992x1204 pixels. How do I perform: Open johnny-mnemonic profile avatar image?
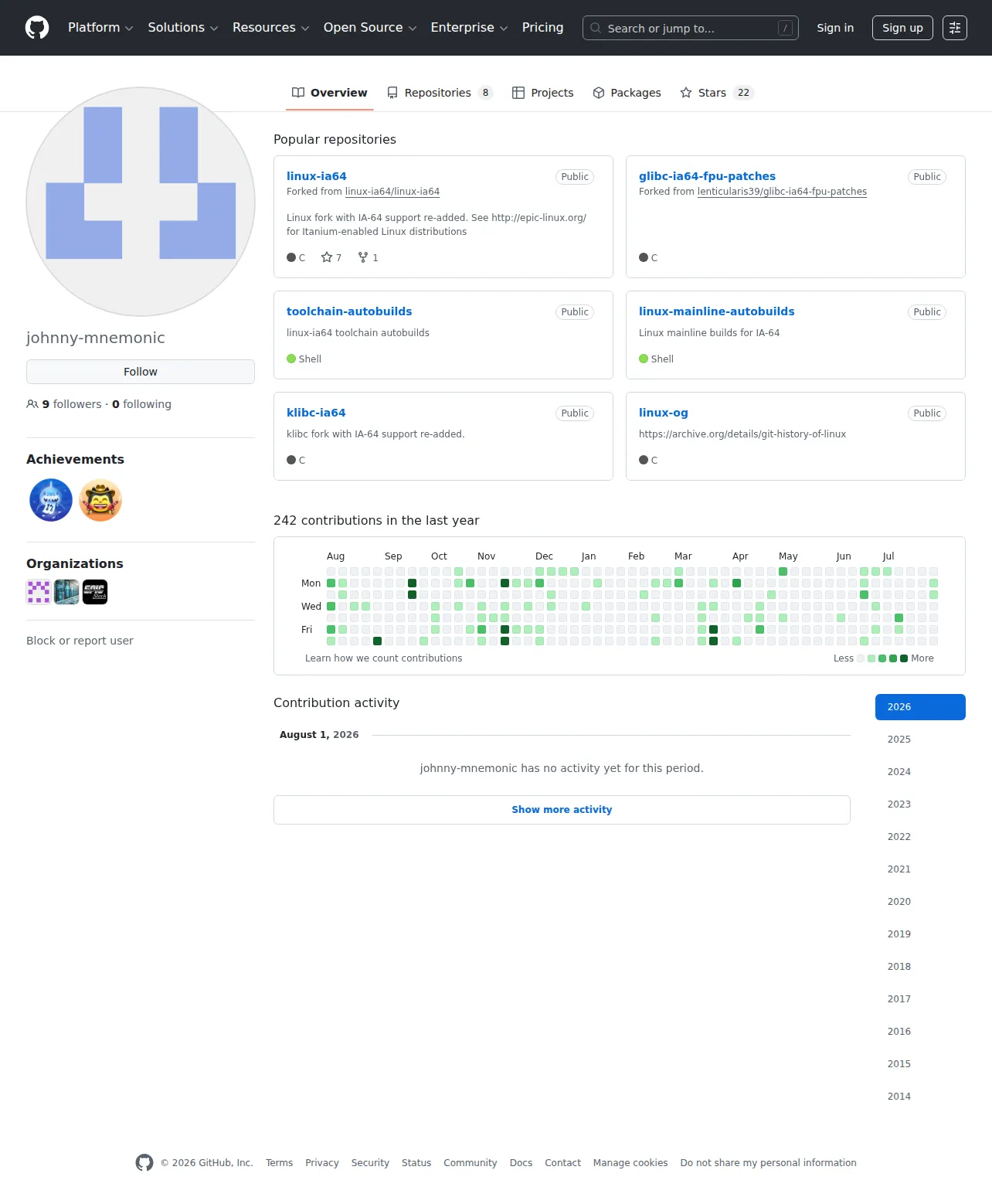[141, 202]
